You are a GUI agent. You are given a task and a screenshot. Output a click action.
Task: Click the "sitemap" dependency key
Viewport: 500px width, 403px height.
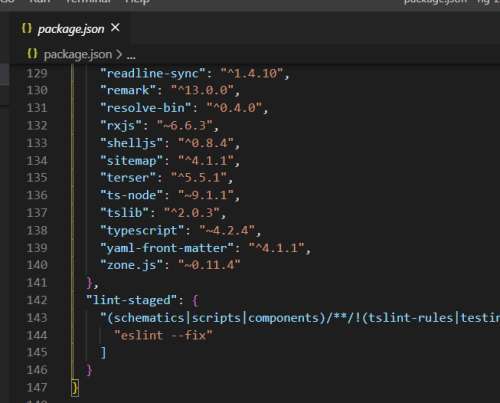coord(132,161)
